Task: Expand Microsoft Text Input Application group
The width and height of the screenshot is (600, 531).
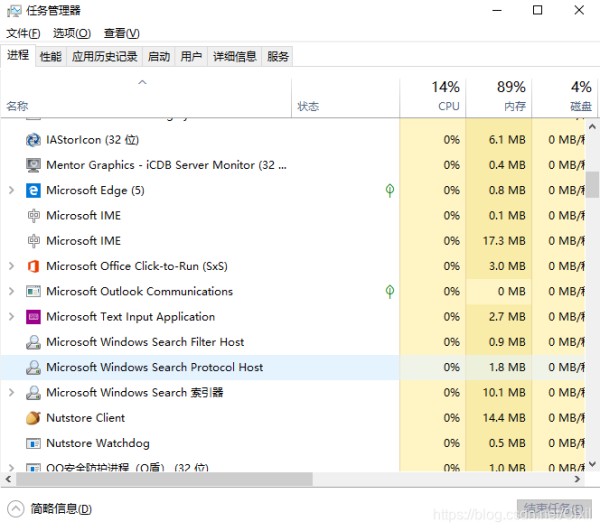Action: (11, 316)
